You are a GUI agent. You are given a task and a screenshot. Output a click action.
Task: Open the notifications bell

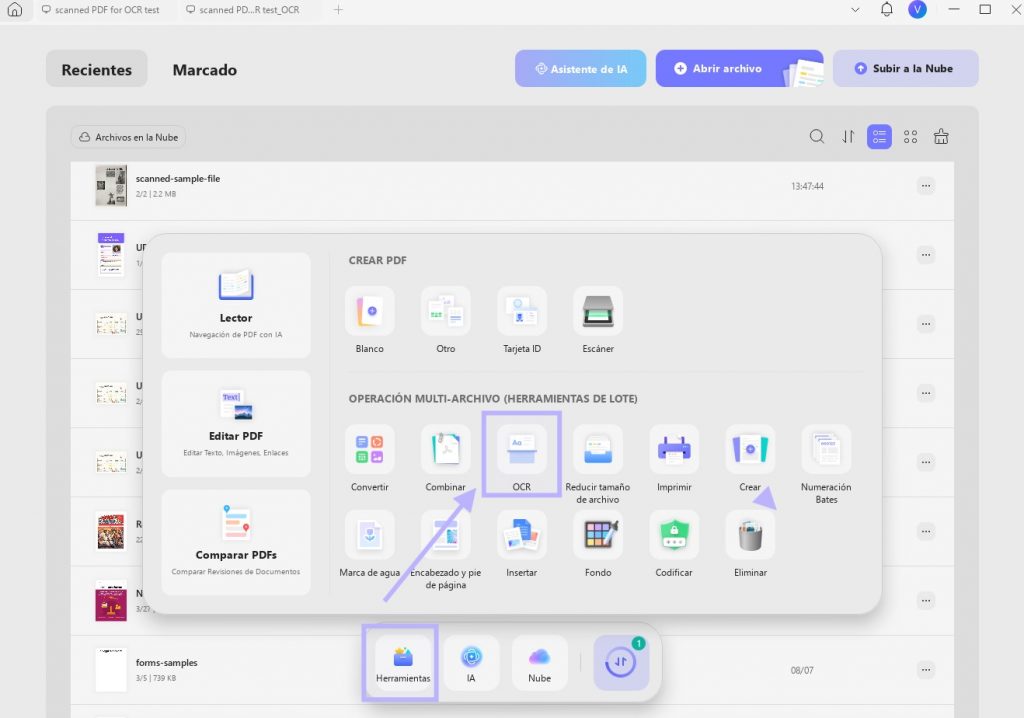pos(887,10)
